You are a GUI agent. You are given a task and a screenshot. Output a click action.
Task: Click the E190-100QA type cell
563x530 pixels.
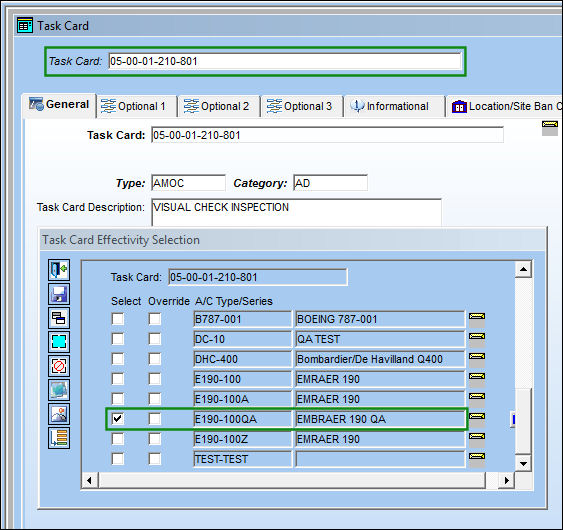(242, 419)
